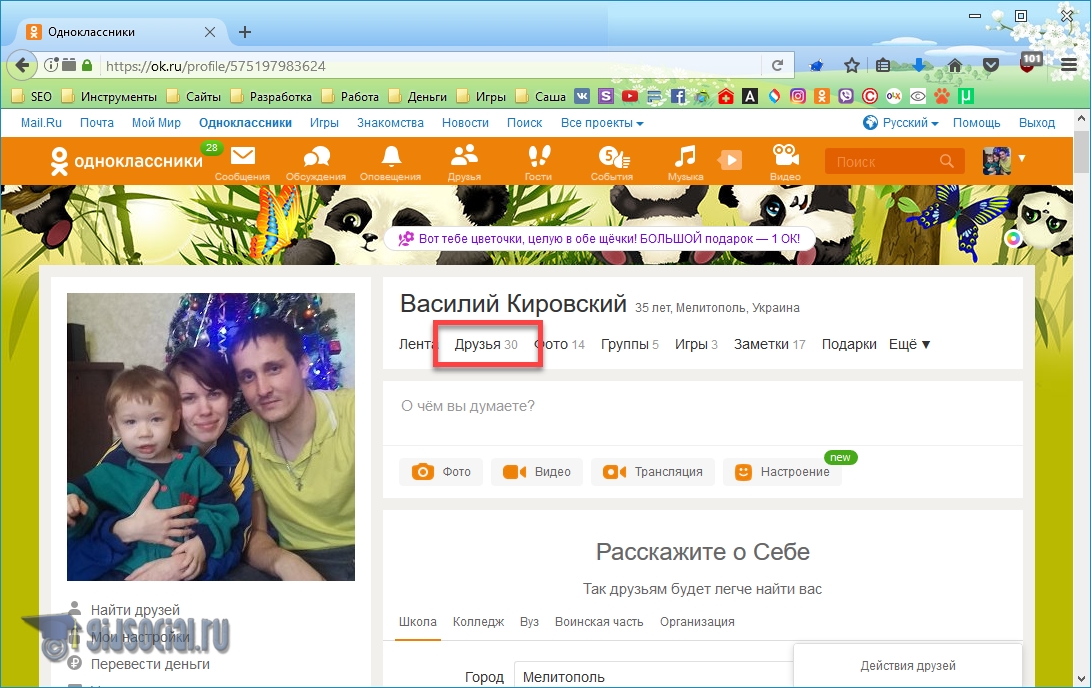1091x688 pixels.
Task: Expand the Ещё profile menu
Action: [909, 344]
